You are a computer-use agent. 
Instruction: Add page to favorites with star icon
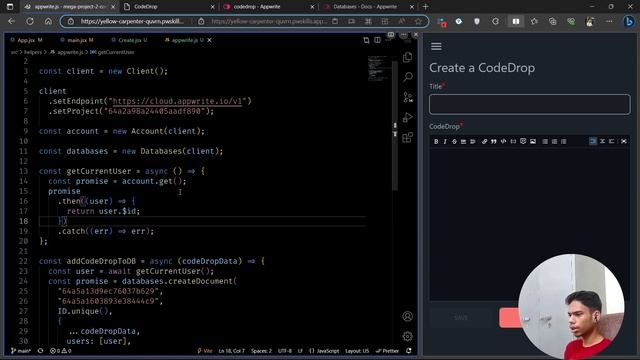click(x=418, y=21)
